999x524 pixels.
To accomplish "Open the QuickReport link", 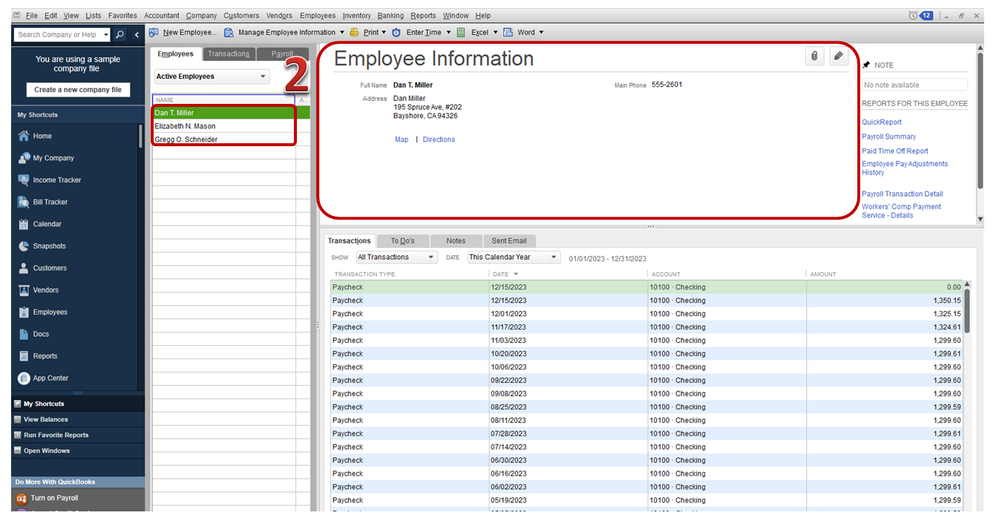I will [882, 122].
